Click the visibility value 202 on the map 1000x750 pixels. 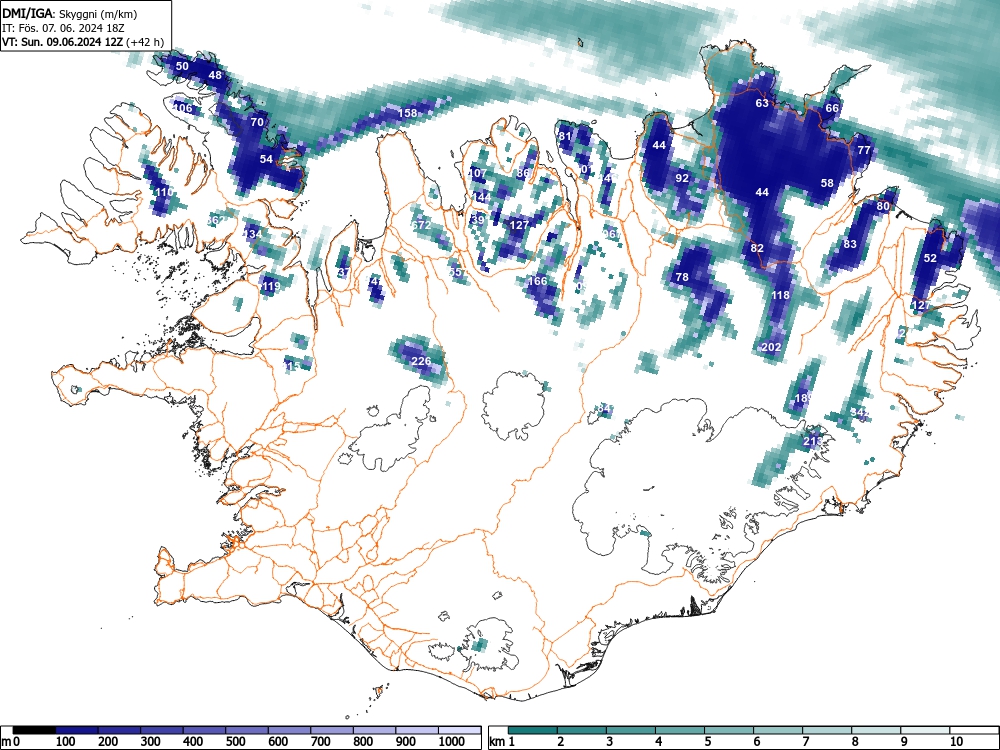772,347
